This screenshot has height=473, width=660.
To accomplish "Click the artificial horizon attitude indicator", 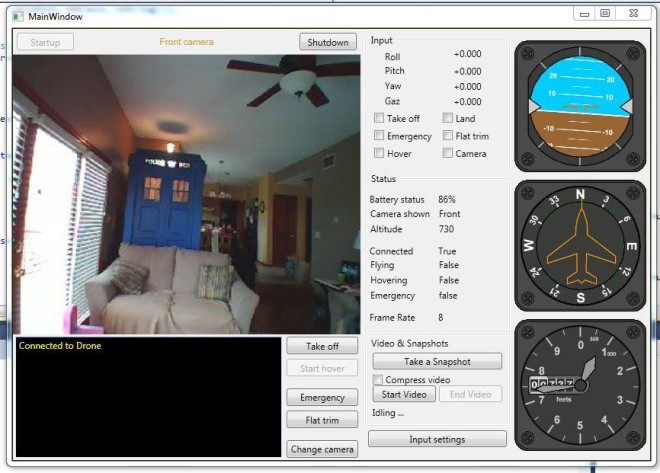I will [x=580, y=106].
